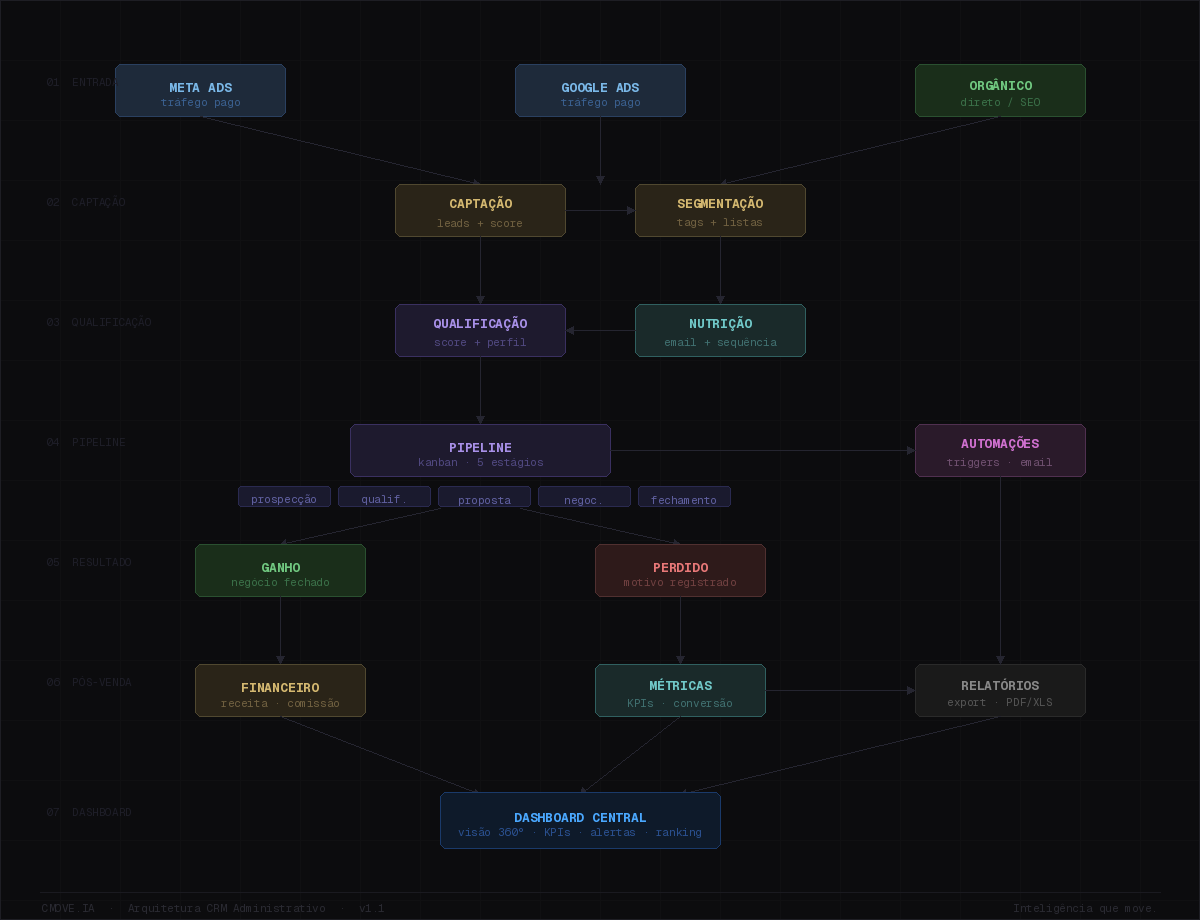Click the MÉTRICAS KPIs node

[680, 691]
